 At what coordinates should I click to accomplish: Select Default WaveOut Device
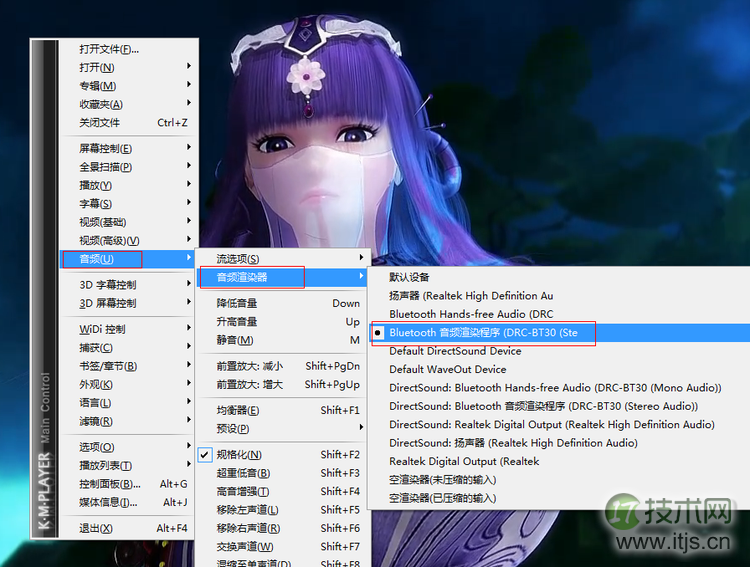[560, 369]
